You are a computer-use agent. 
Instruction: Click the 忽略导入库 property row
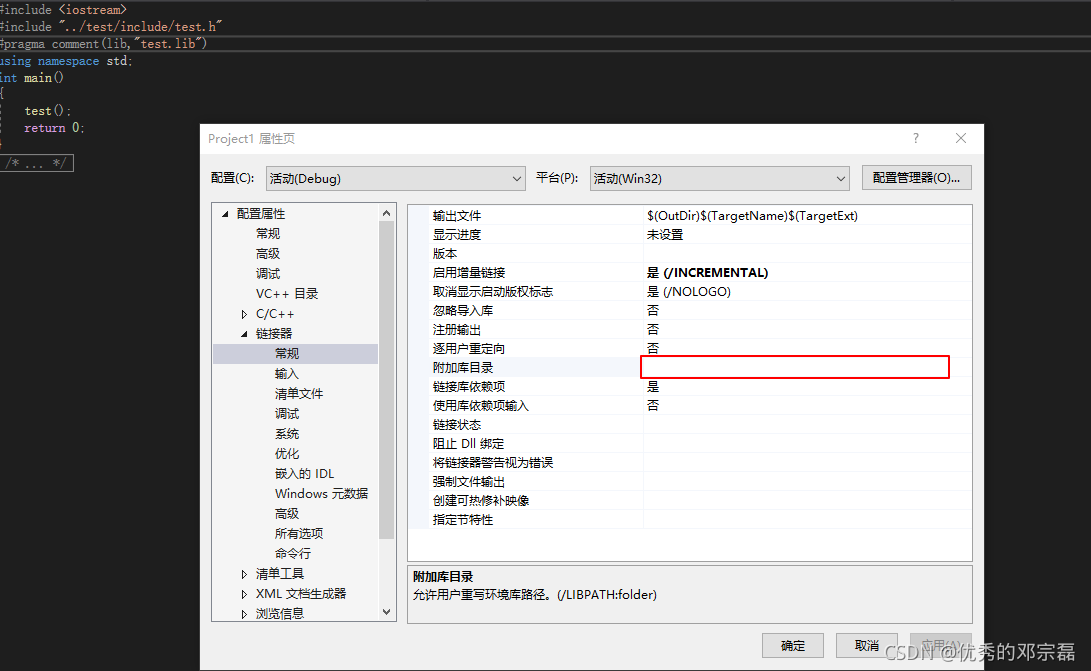pos(690,310)
